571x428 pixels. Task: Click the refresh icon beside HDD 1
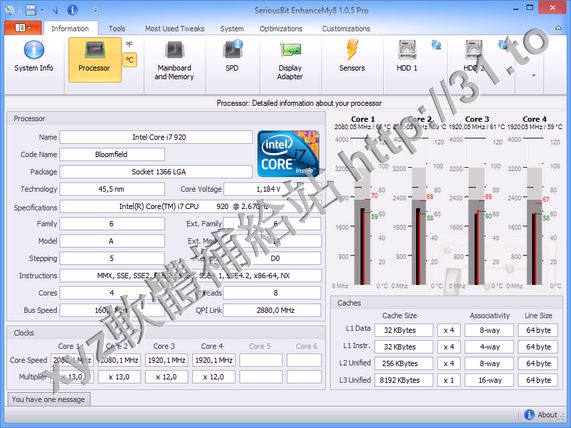tap(436, 45)
